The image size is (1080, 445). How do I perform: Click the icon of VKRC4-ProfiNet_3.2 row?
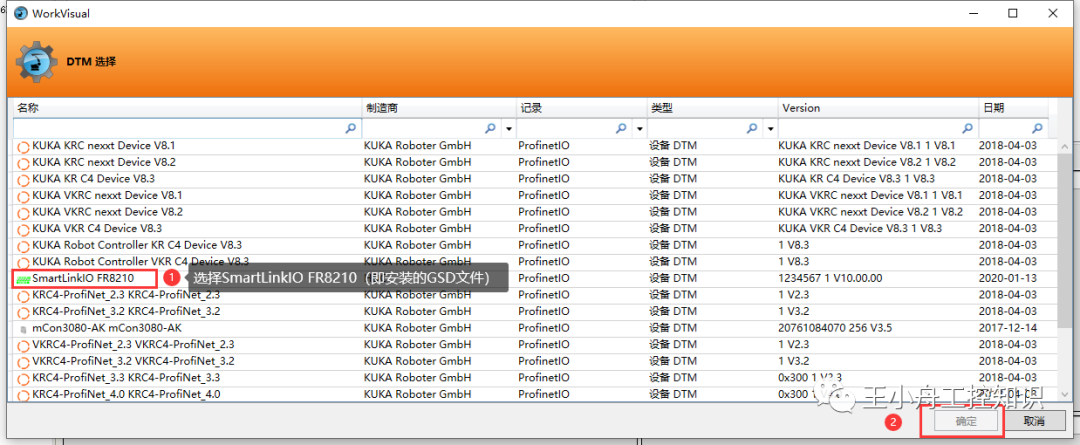click(x=23, y=362)
